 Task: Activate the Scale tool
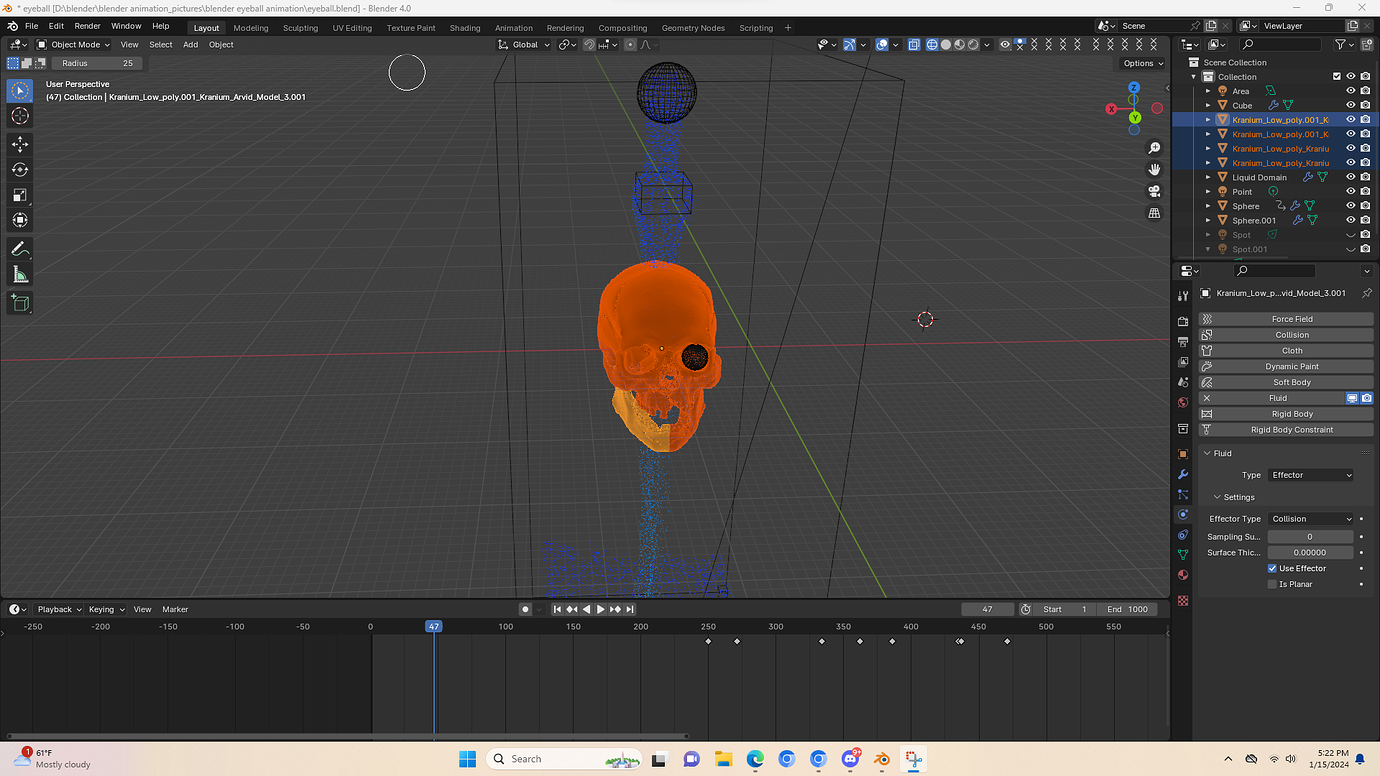[20, 195]
